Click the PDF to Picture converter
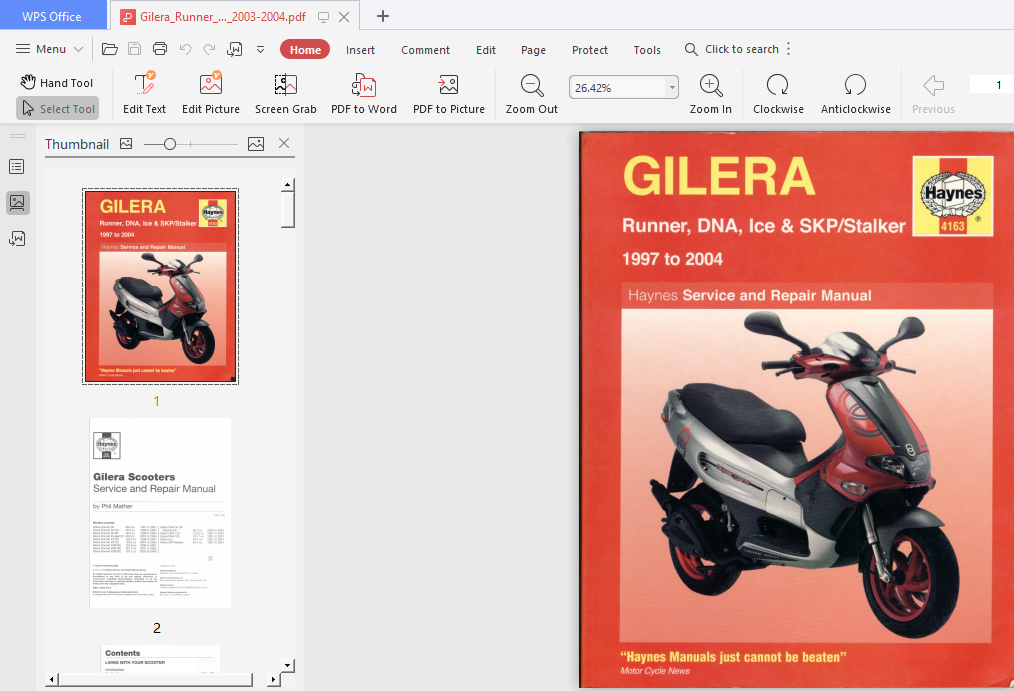This screenshot has height=691, width=1014. [x=449, y=94]
